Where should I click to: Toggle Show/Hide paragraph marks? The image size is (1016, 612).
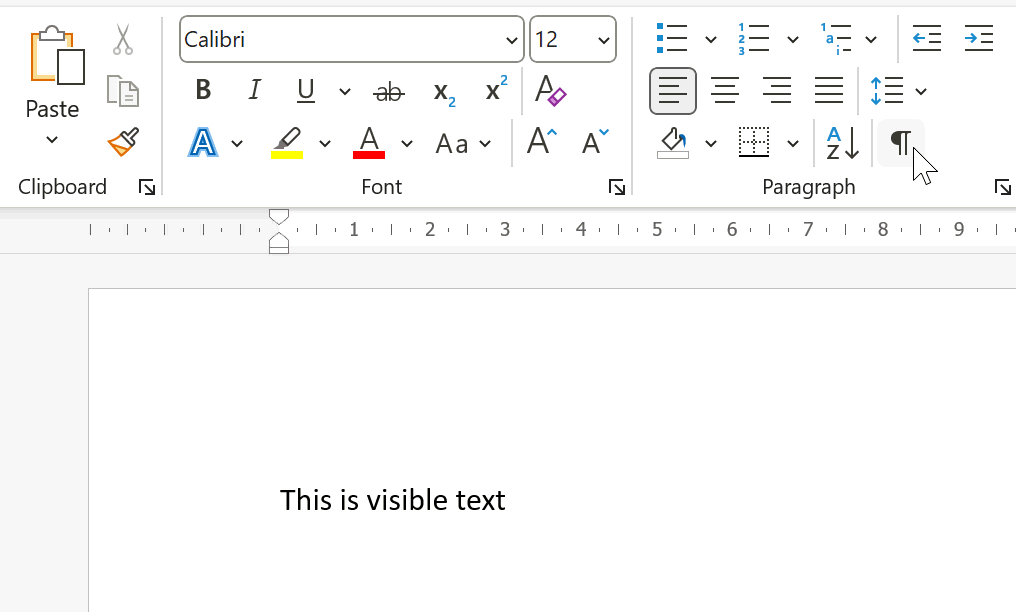pyautogui.click(x=900, y=143)
